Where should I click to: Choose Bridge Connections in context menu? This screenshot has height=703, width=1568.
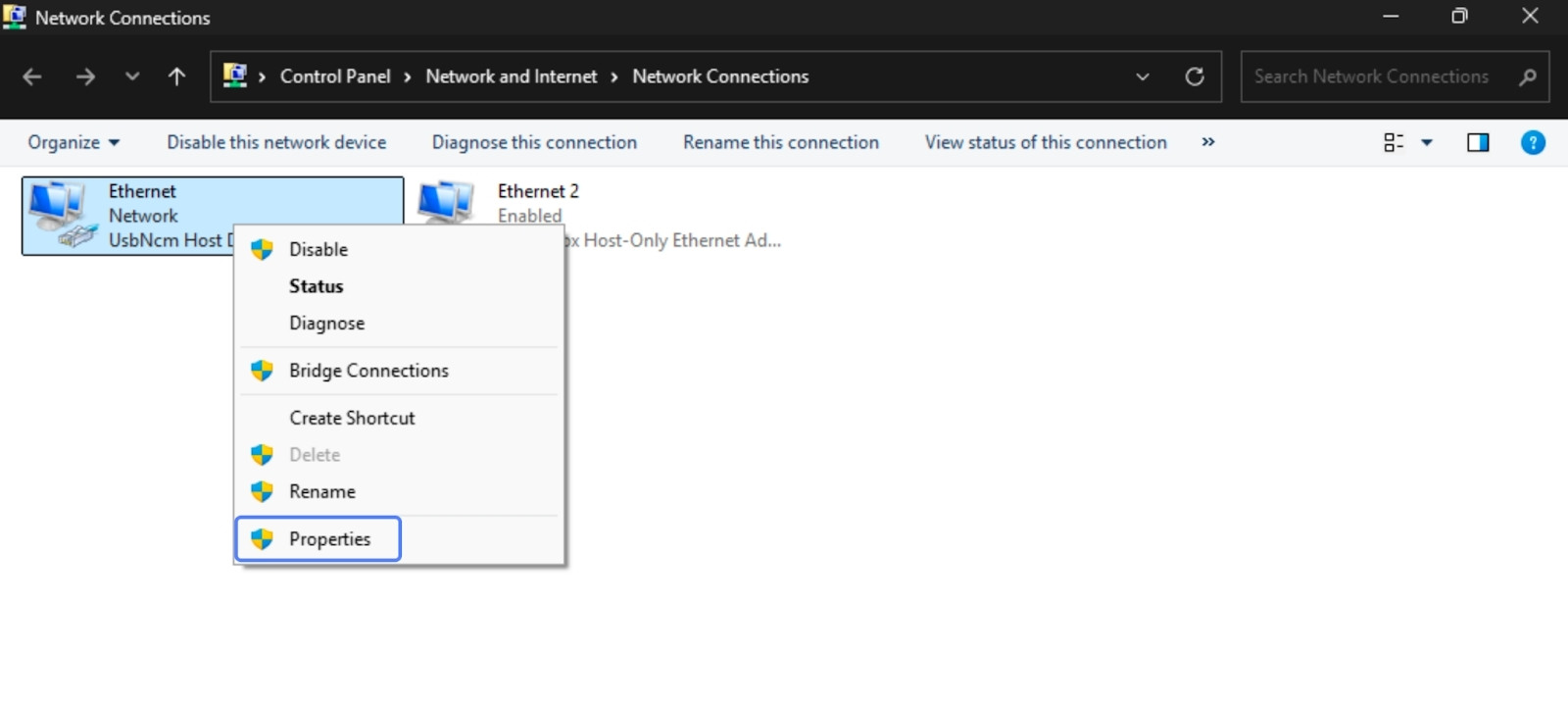[x=400, y=371]
